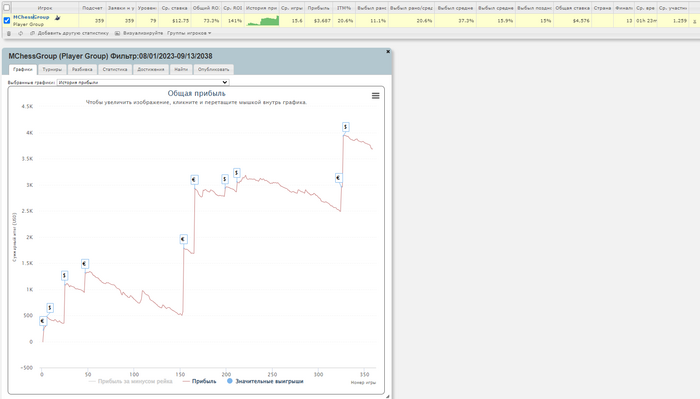Click the Визуализируйте link
The width and height of the screenshot is (700, 399).
143,33
